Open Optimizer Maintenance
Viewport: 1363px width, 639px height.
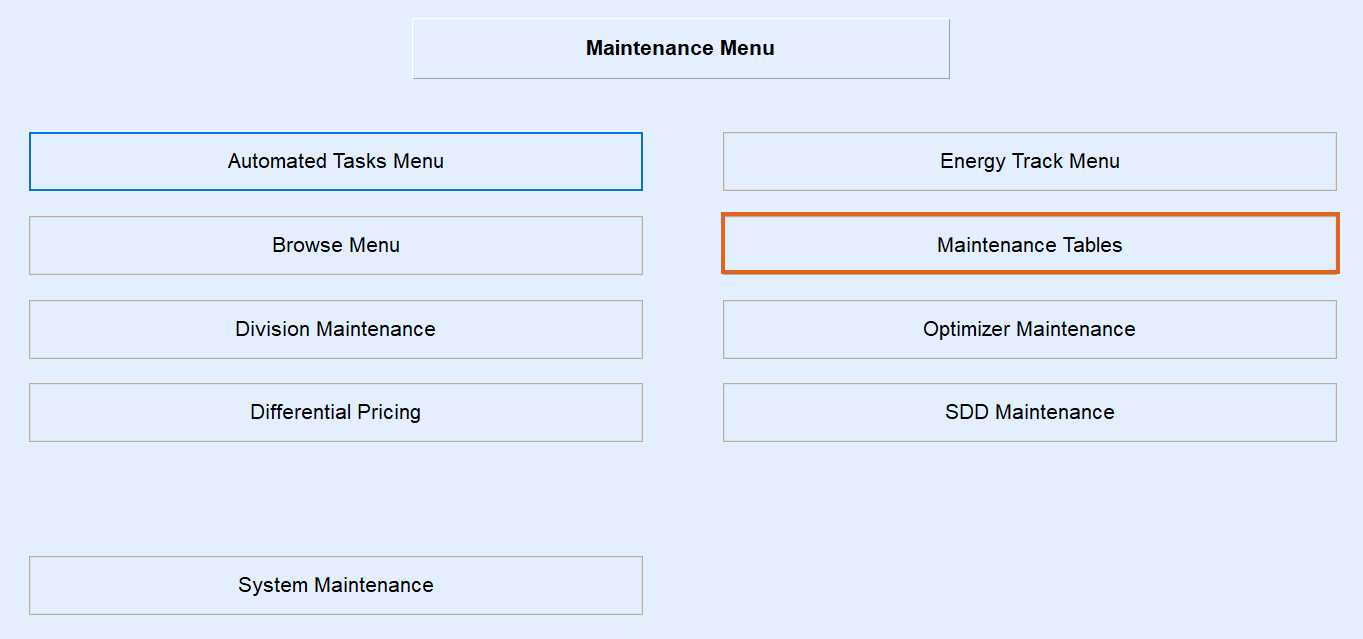point(1029,329)
